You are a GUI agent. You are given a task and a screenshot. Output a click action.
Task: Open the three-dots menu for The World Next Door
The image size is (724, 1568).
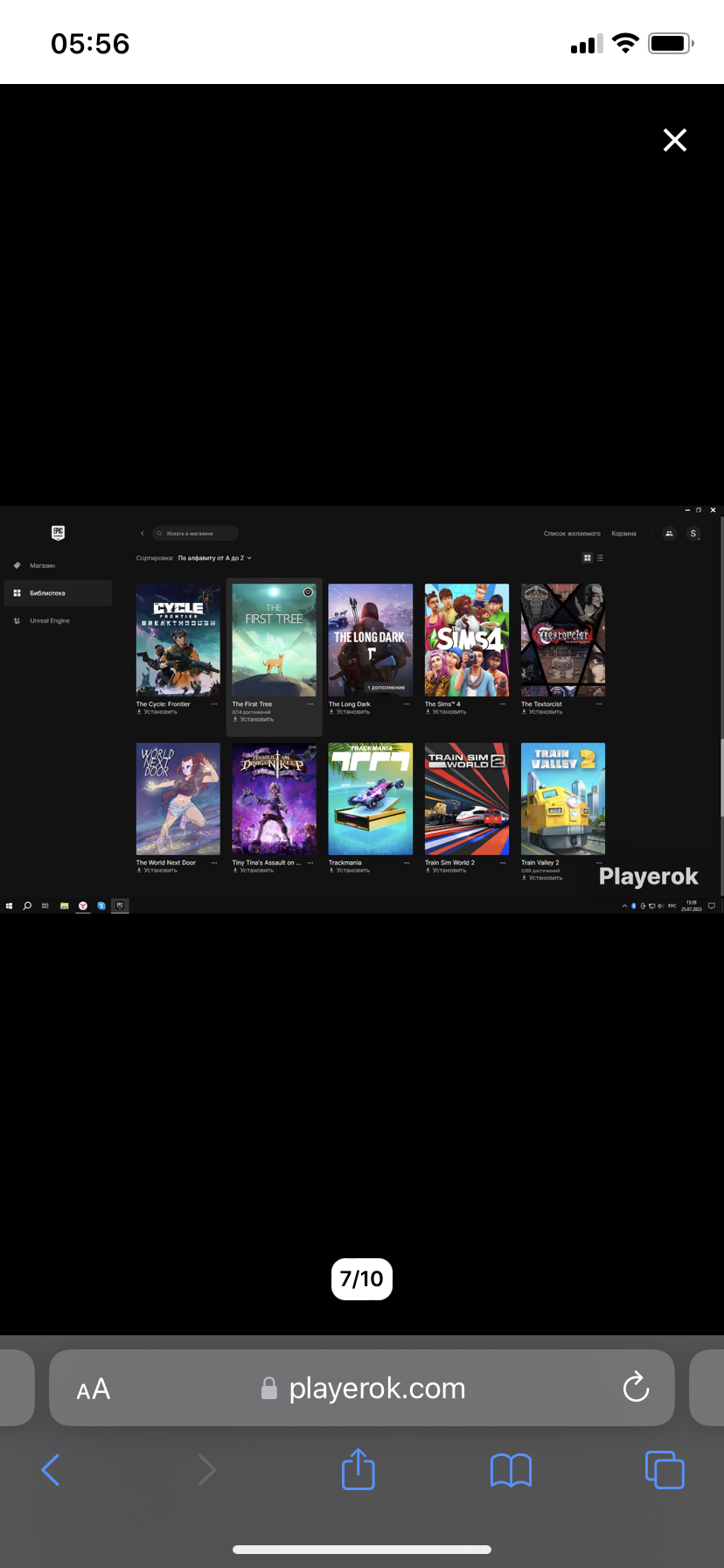coord(214,863)
